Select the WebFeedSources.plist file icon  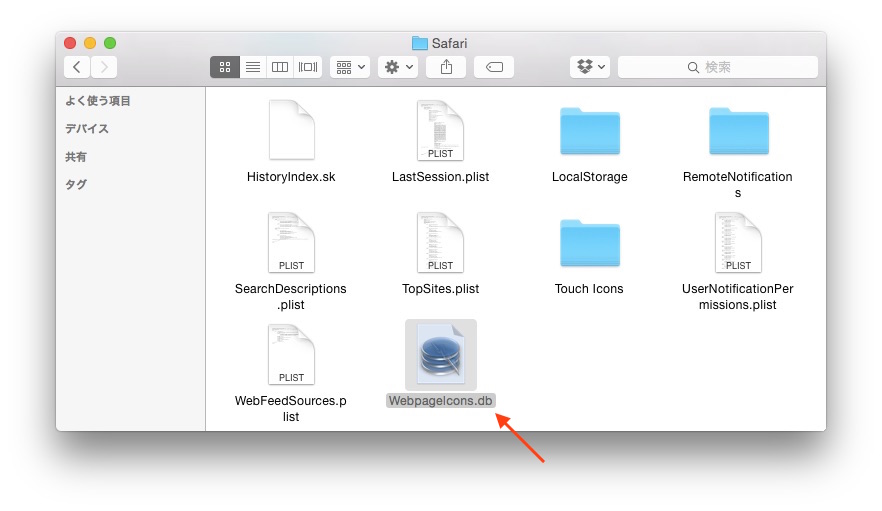(291, 354)
